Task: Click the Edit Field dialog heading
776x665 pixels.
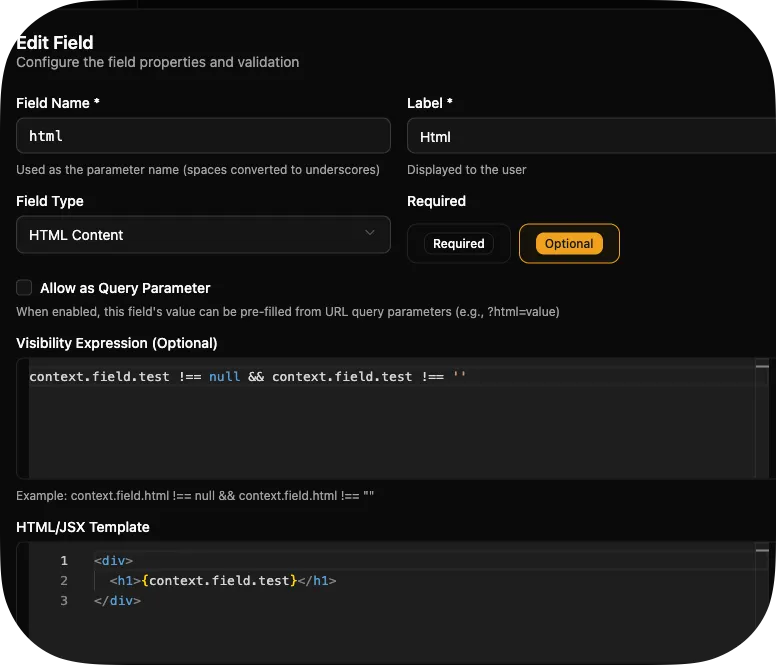Action: [x=55, y=42]
